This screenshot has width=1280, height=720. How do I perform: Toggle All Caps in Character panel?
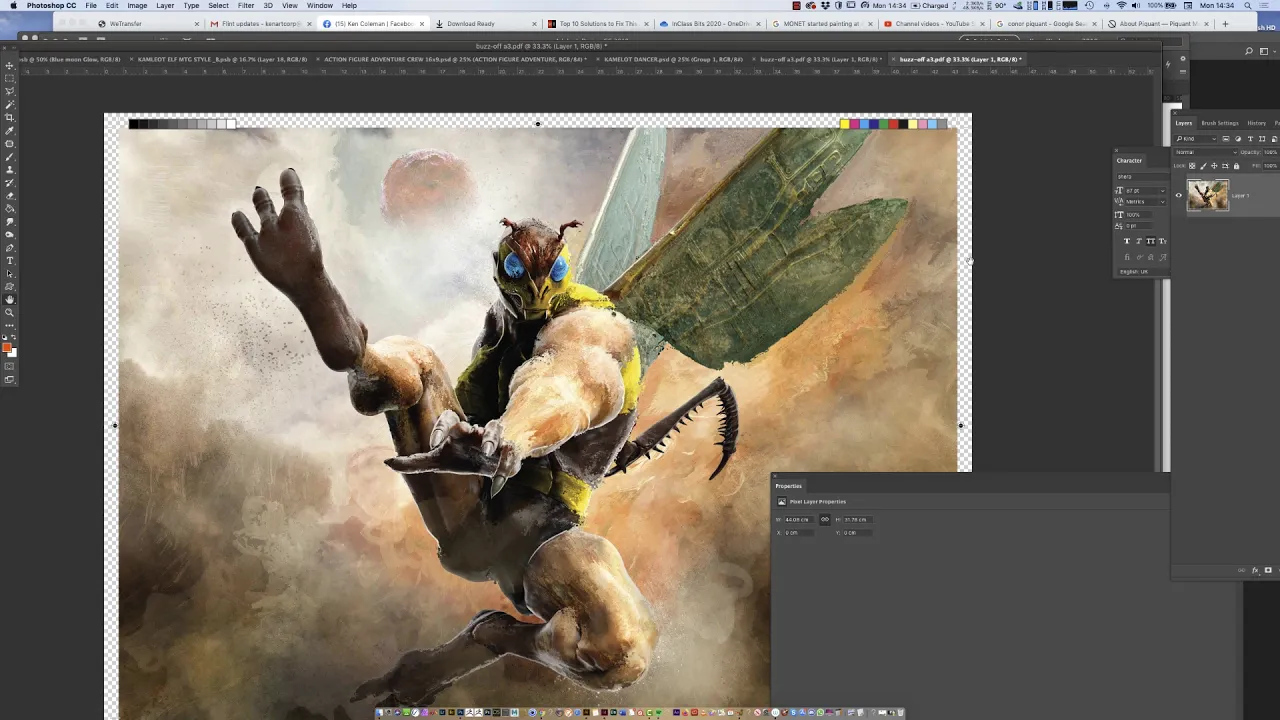point(1151,241)
